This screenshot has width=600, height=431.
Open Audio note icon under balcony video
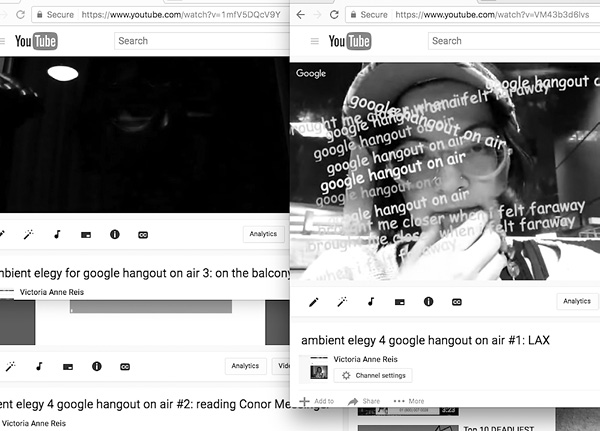[x=57, y=235]
